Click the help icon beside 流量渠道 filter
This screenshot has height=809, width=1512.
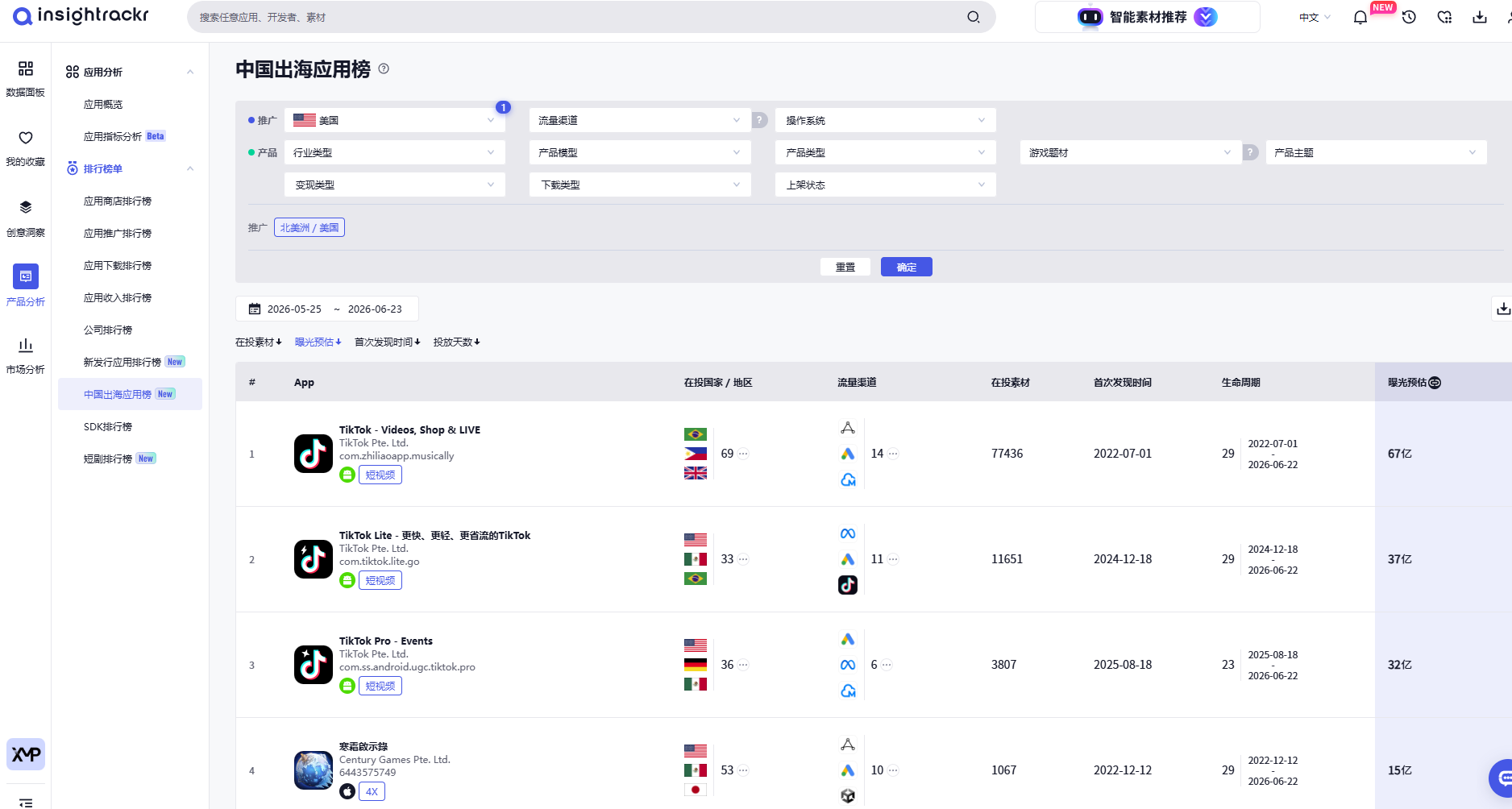coord(759,120)
